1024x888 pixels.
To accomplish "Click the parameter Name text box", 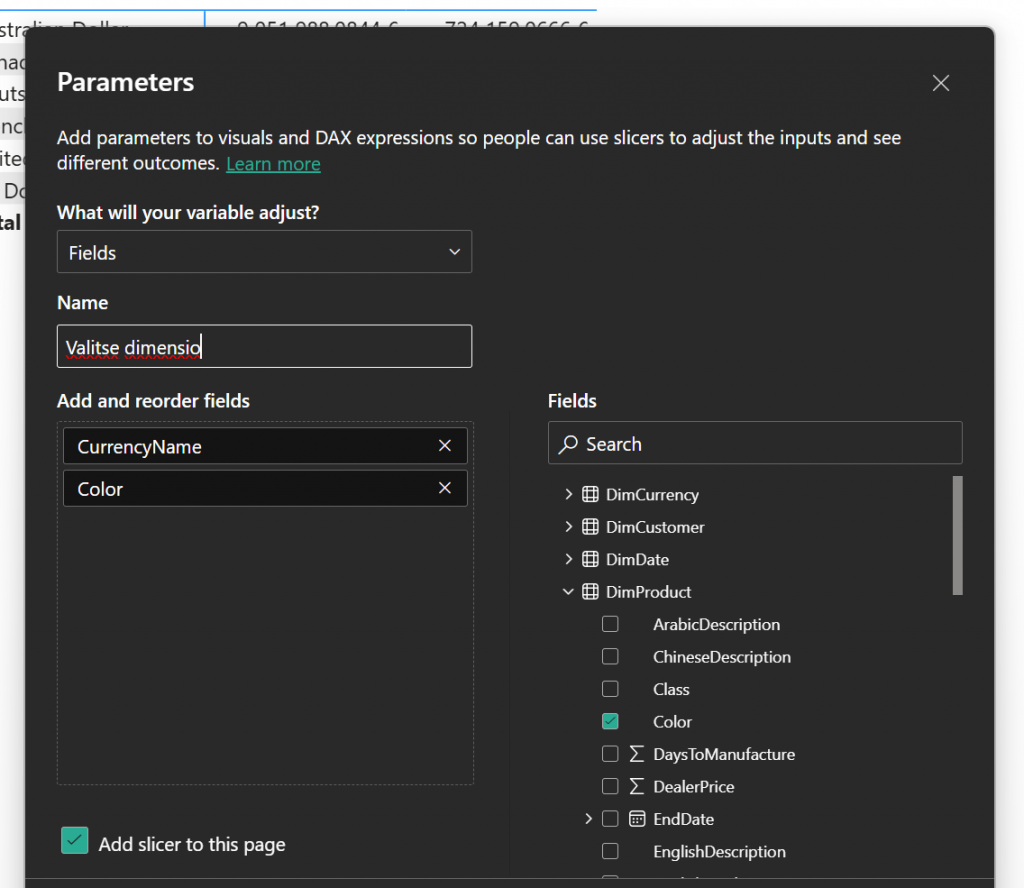I will click(x=264, y=347).
